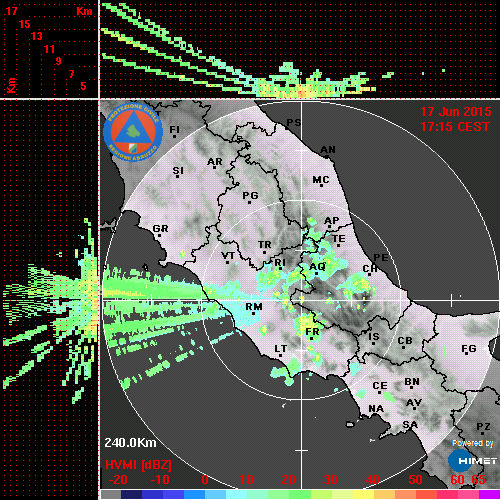Click the NA city label

coord(376,409)
